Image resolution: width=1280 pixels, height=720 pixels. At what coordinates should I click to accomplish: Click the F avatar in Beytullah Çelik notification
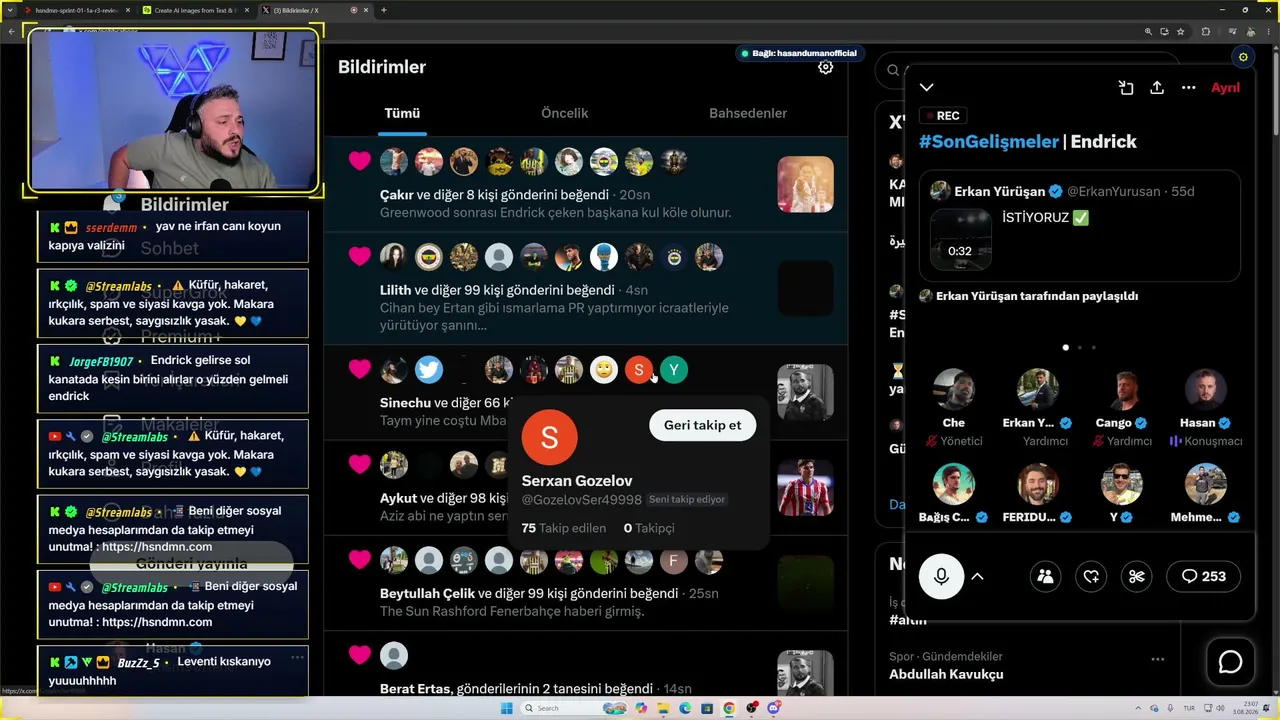click(x=674, y=561)
